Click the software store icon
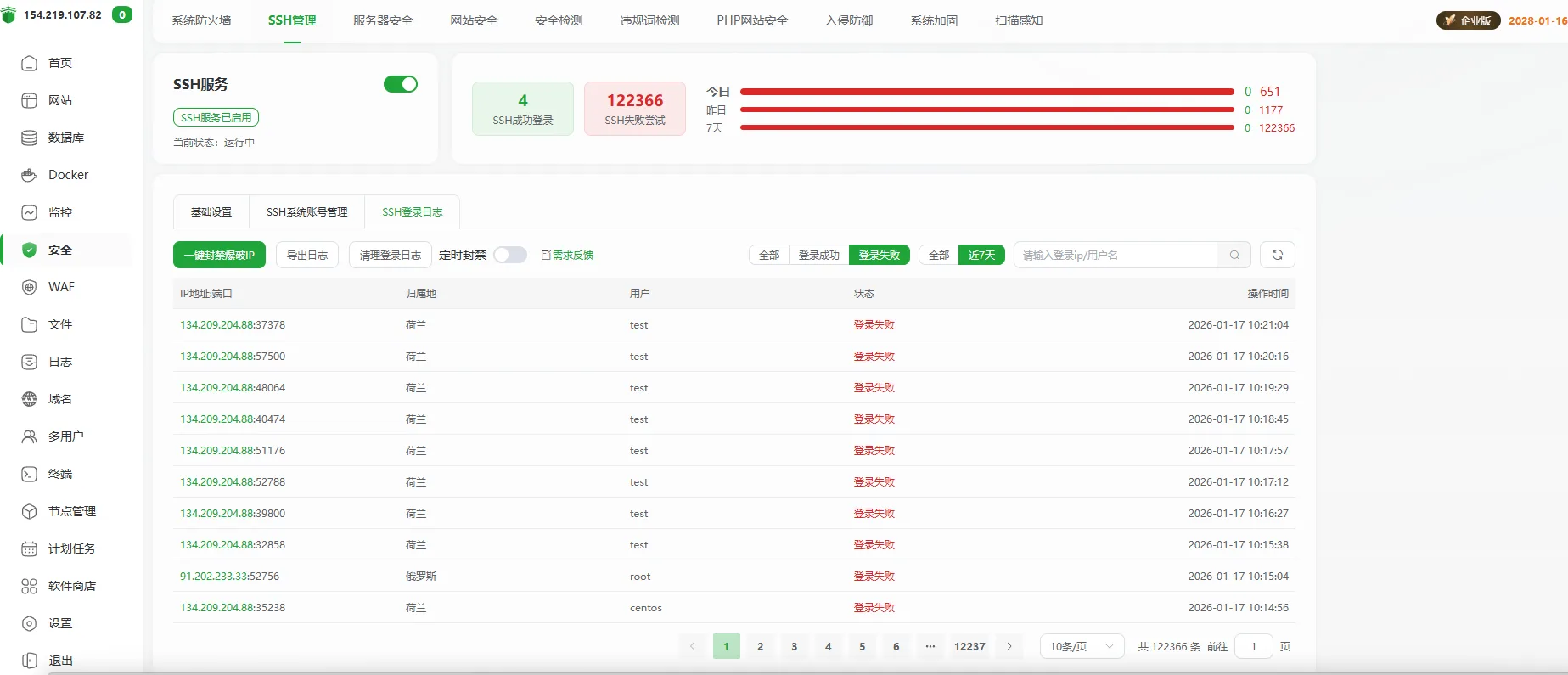Image resolution: width=1568 pixels, height=675 pixels. click(29, 586)
